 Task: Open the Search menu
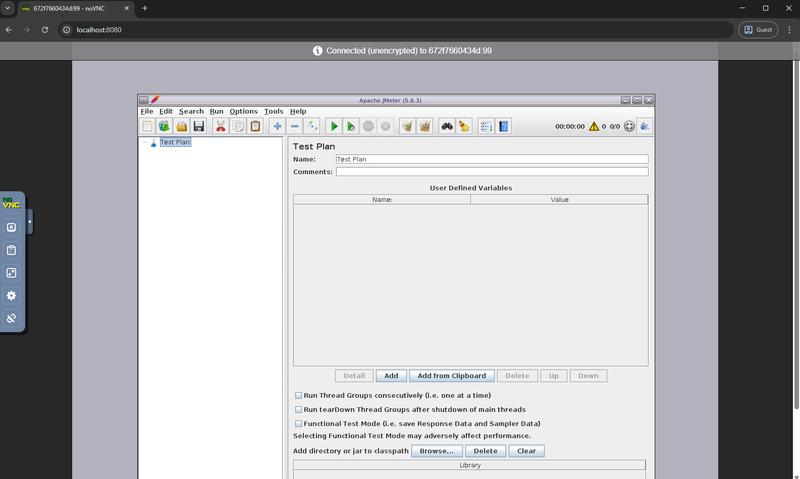coord(191,111)
